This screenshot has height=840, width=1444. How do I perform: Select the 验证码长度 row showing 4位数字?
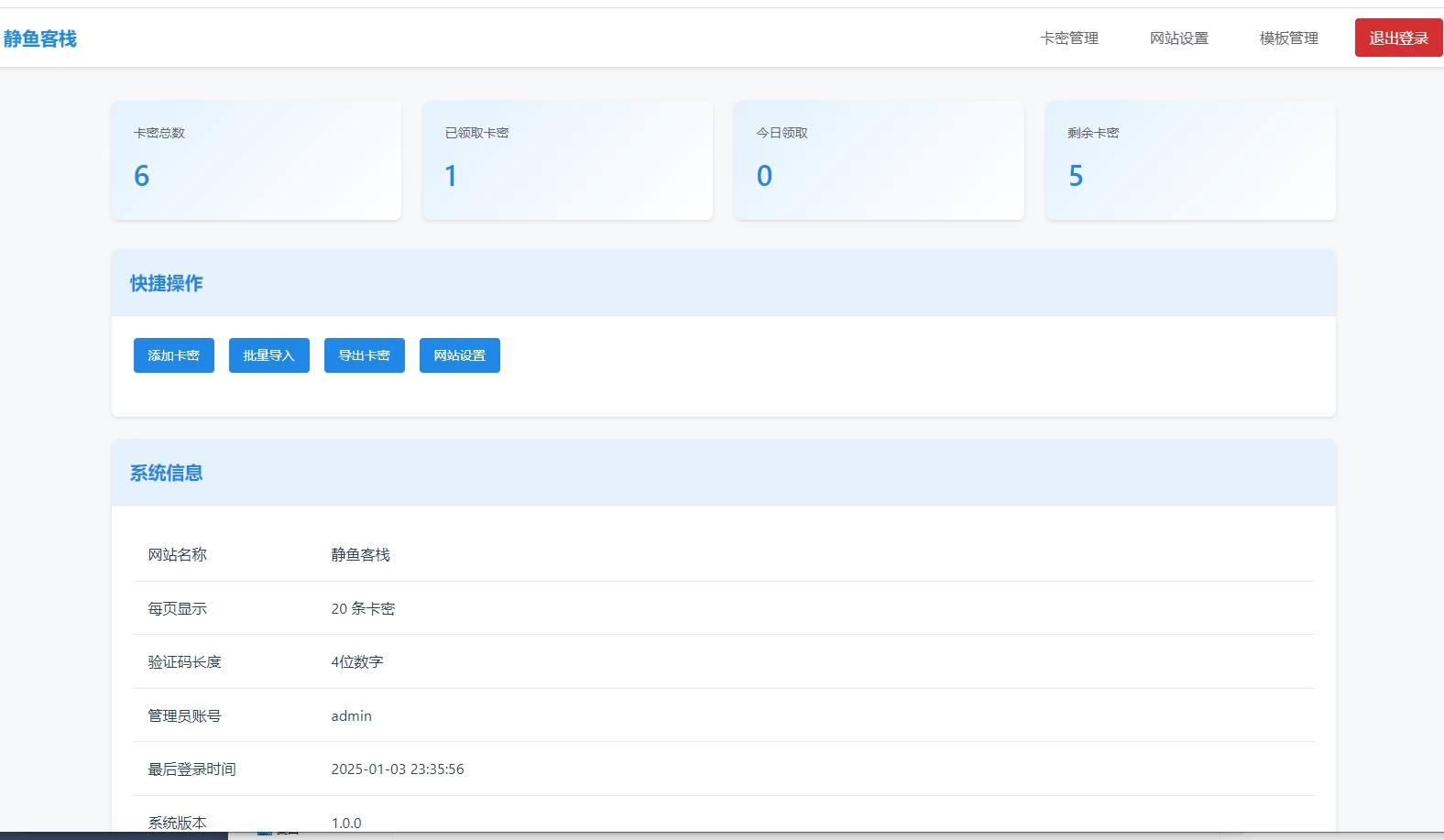coord(723,662)
